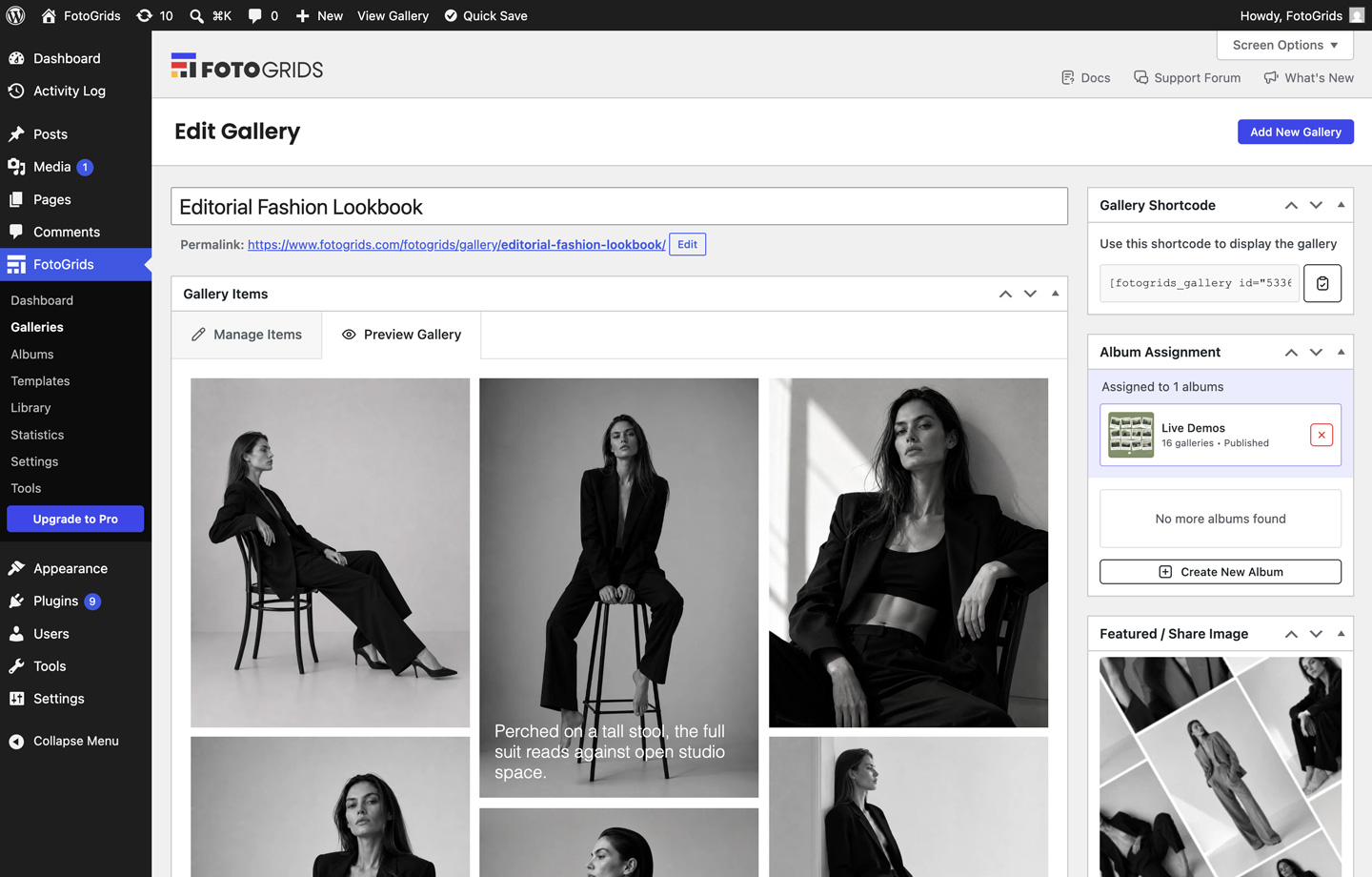Open the FotoGrids submenu Tools
The height and width of the screenshot is (877, 1372).
coord(26,488)
